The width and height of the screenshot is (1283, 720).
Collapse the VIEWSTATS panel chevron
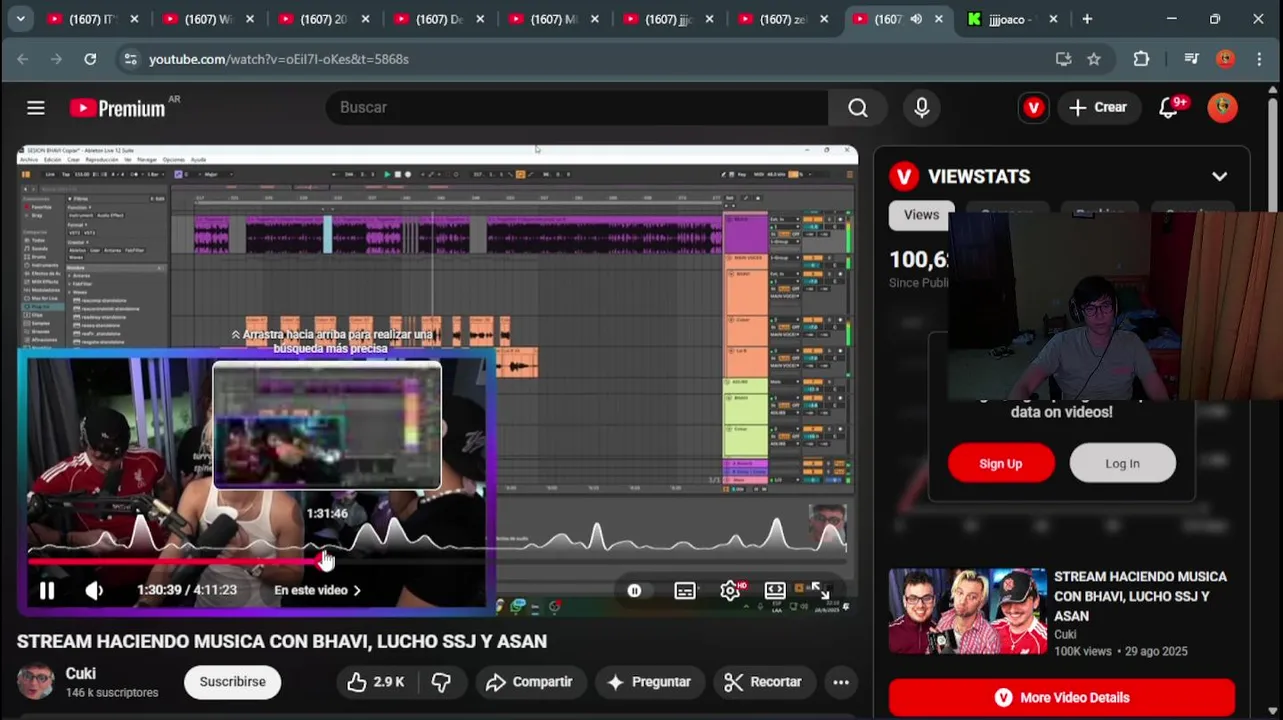pyautogui.click(x=1219, y=177)
